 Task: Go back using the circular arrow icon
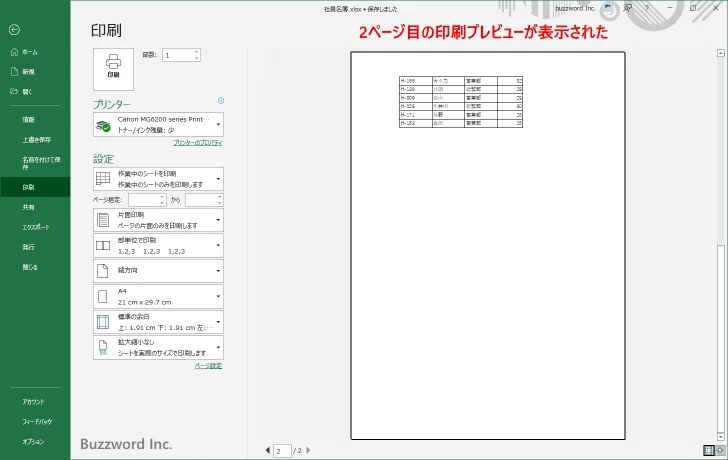14,30
